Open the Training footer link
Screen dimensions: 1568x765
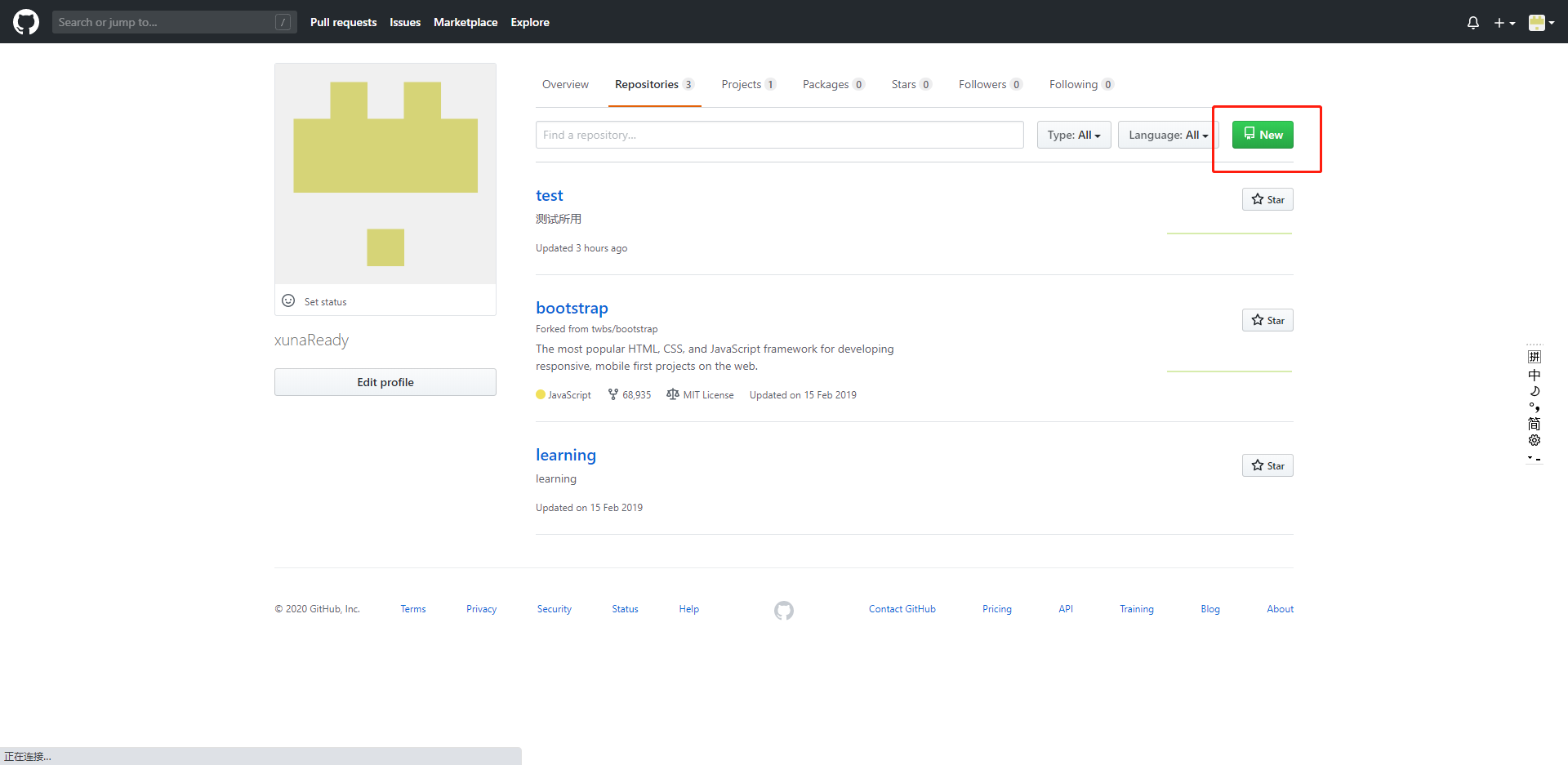(x=1136, y=609)
